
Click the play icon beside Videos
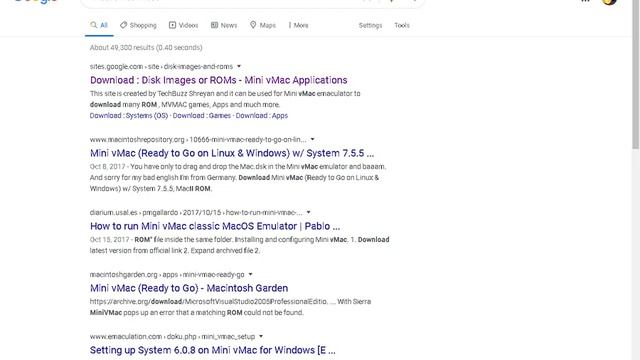pyautogui.click(x=173, y=25)
